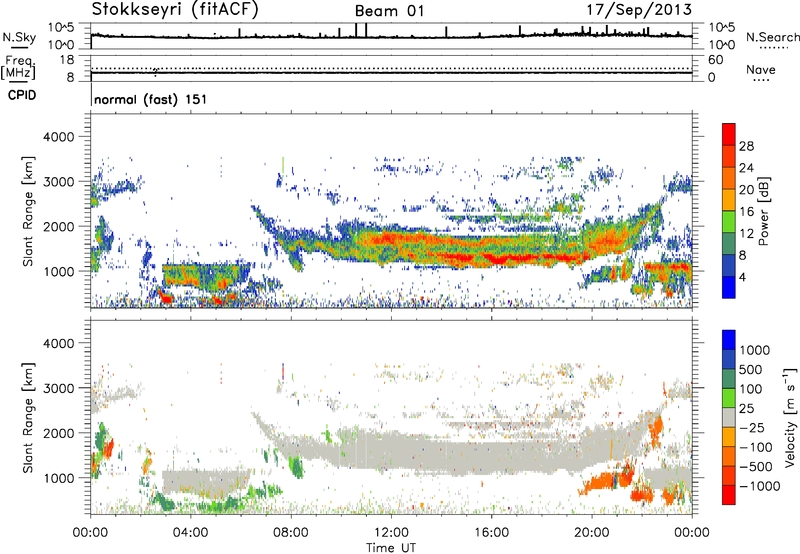
Task: Click the 18 tick of frequency axis
Action: 67,60
